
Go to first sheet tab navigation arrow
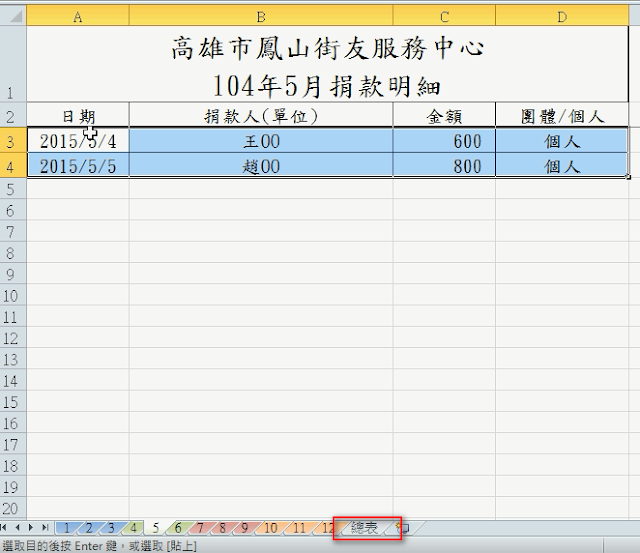click(x=4, y=528)
